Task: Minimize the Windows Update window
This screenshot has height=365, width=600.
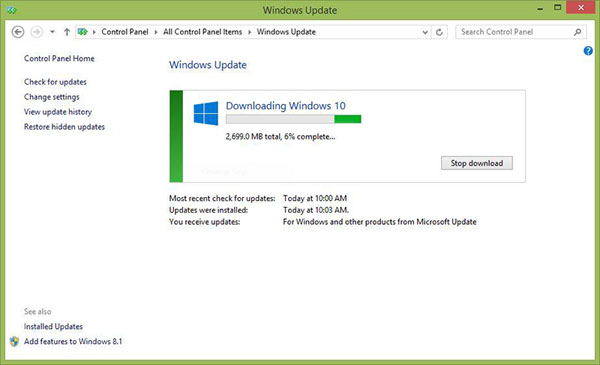Action: pos(540,8)
